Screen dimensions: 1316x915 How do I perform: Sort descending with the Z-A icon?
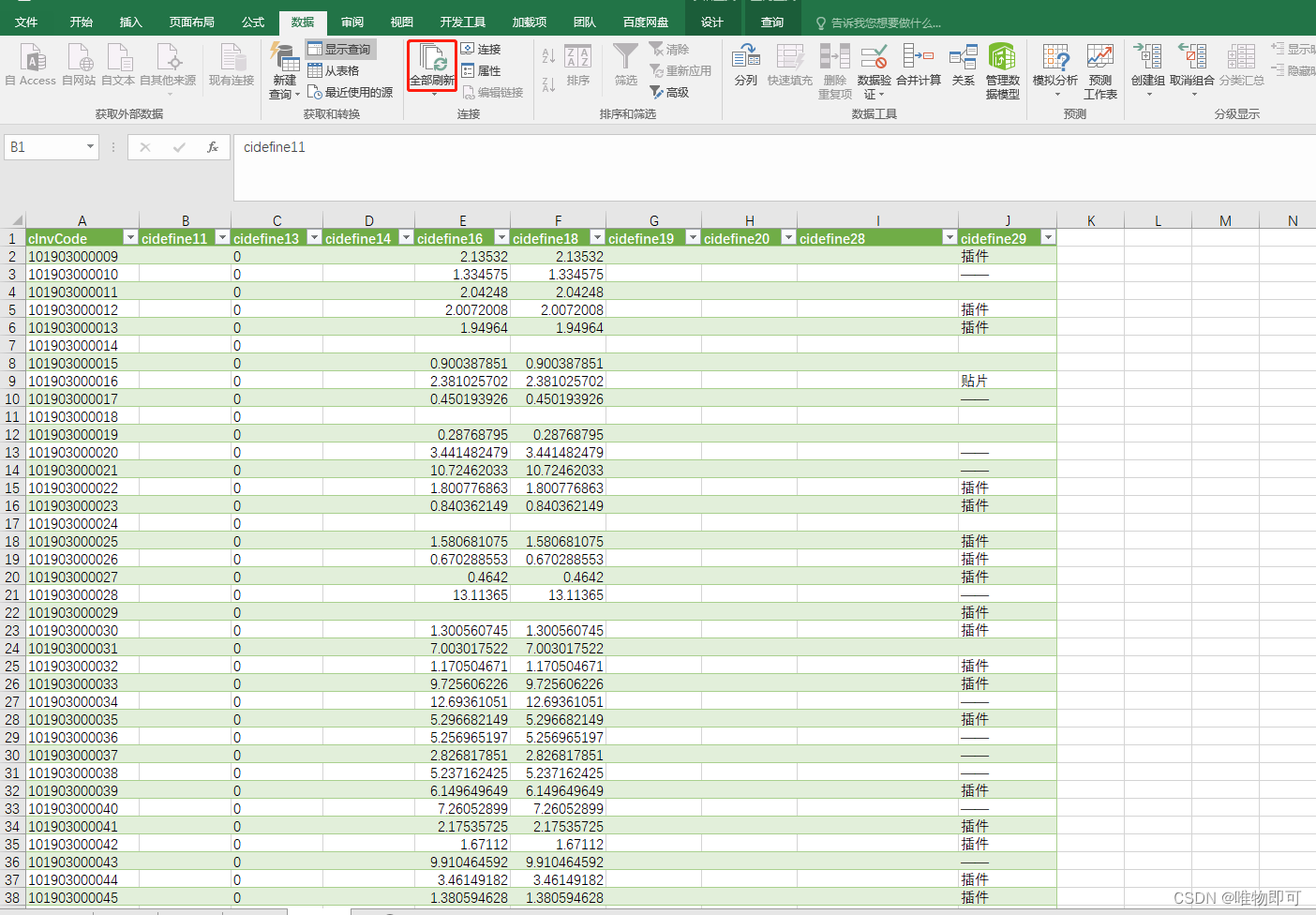(548, 84)
